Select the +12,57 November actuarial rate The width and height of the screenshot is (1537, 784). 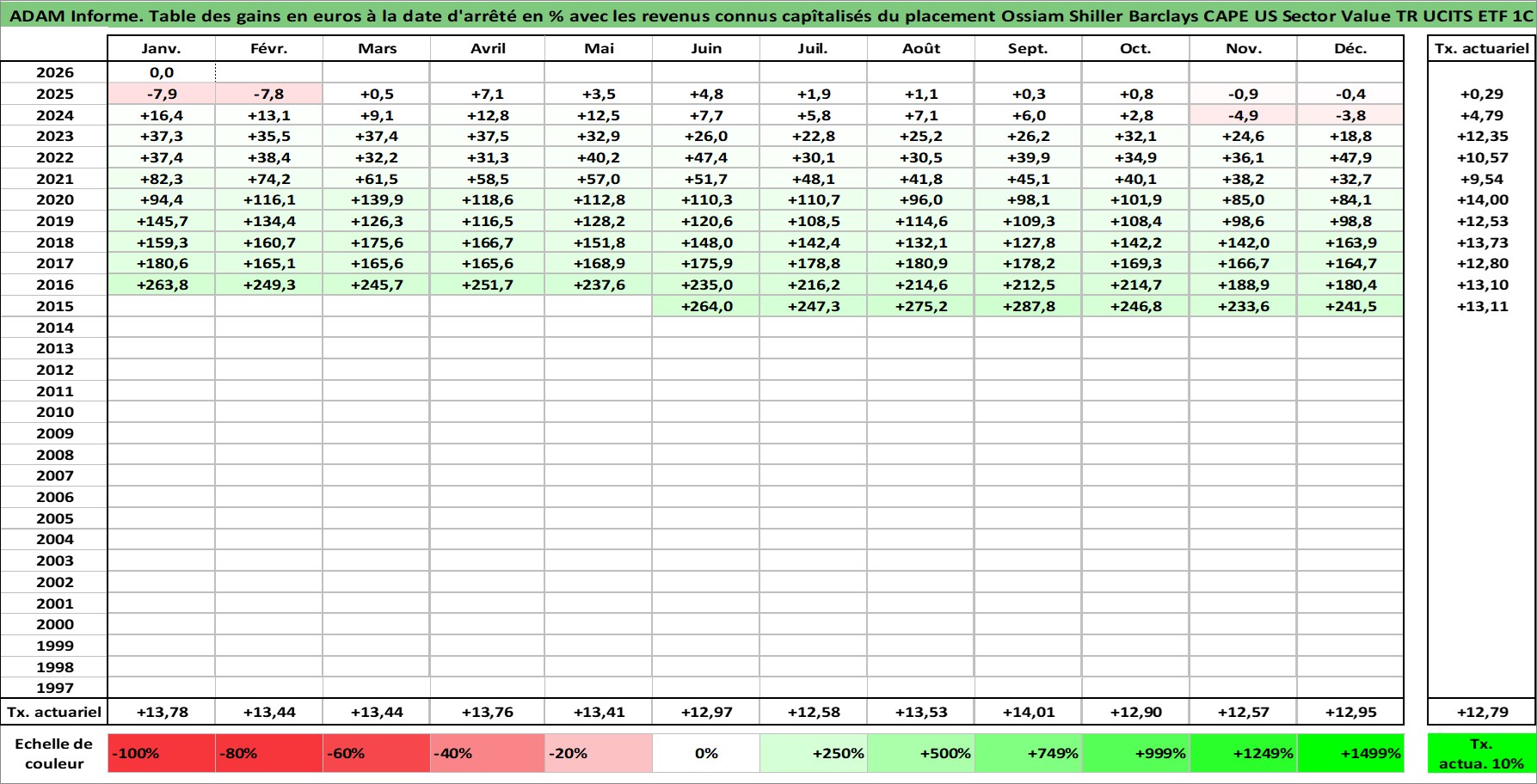pyautogui.click(x=1244, y=712)
